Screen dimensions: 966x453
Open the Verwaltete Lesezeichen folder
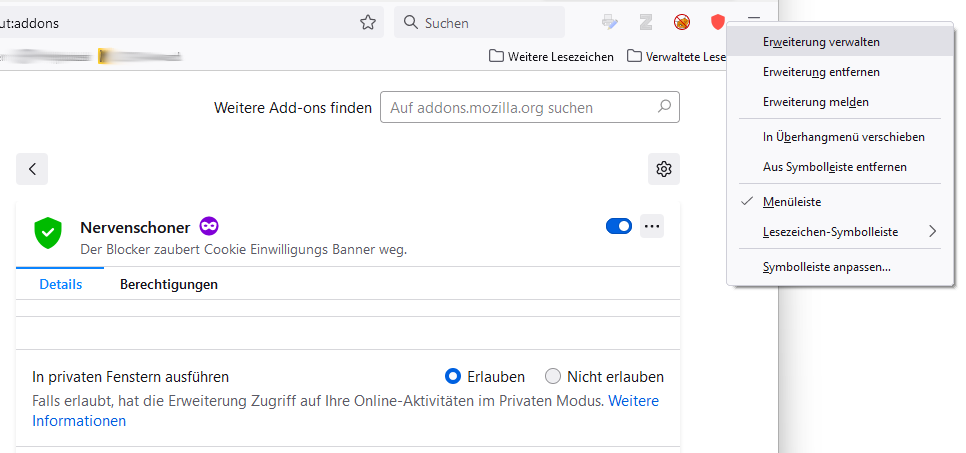tap(676, 57)
